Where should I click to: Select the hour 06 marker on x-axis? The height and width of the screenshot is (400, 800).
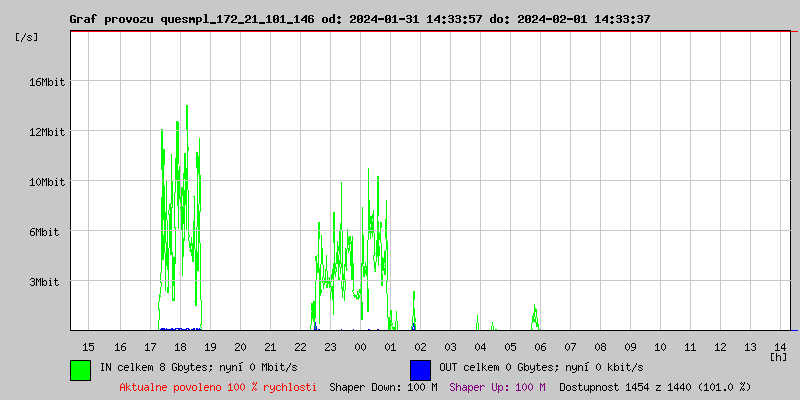pos(540,346)
